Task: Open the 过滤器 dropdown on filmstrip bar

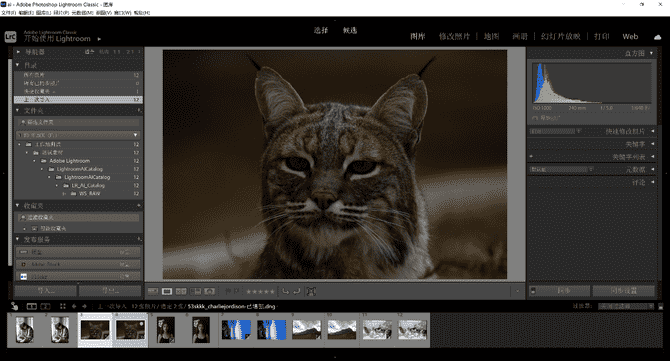Action: (626, 306)
